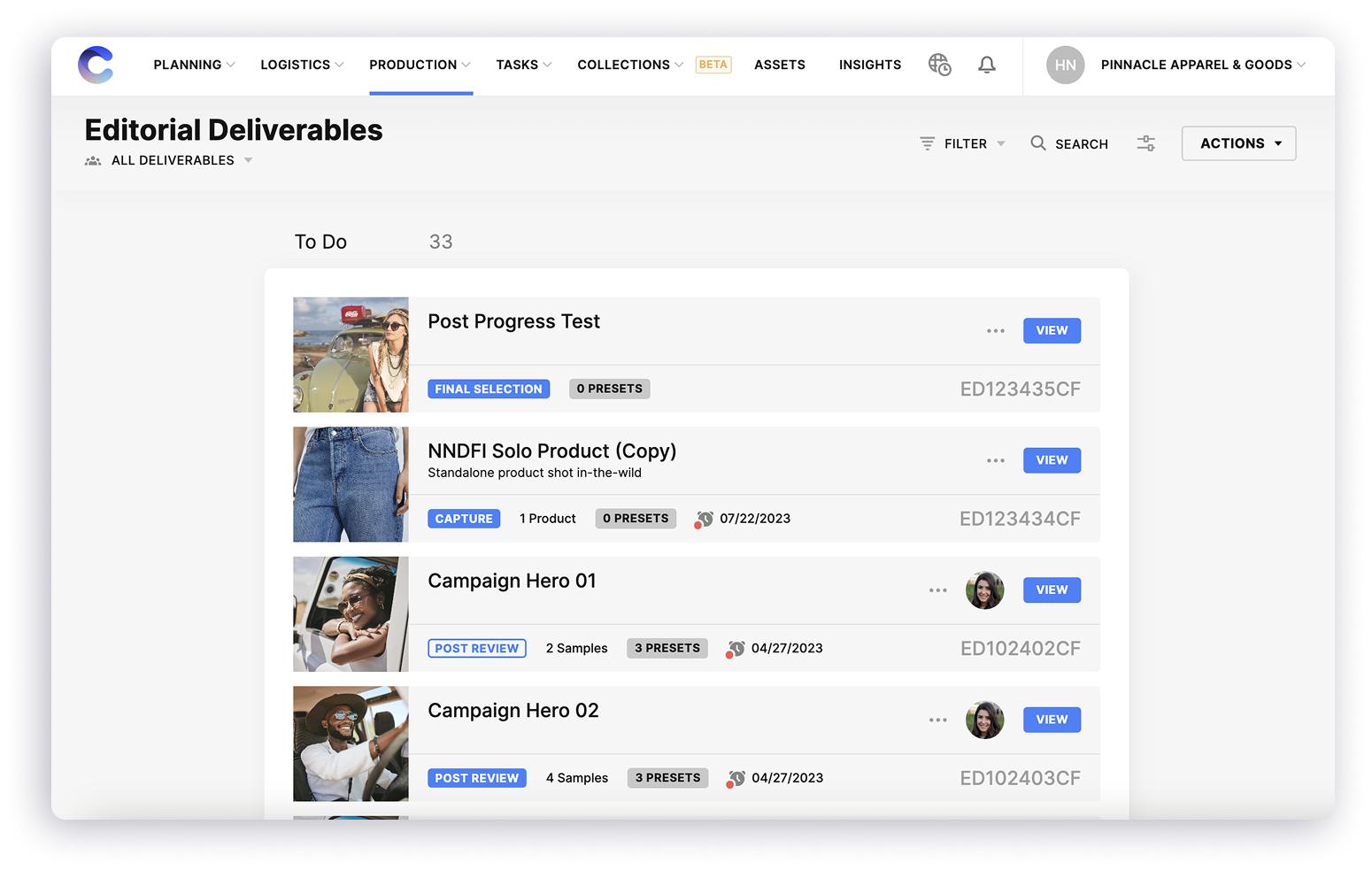This screenshot has height=871, width=1372.
Task: Open the notifications bell
Action: [x=987, y=65]
